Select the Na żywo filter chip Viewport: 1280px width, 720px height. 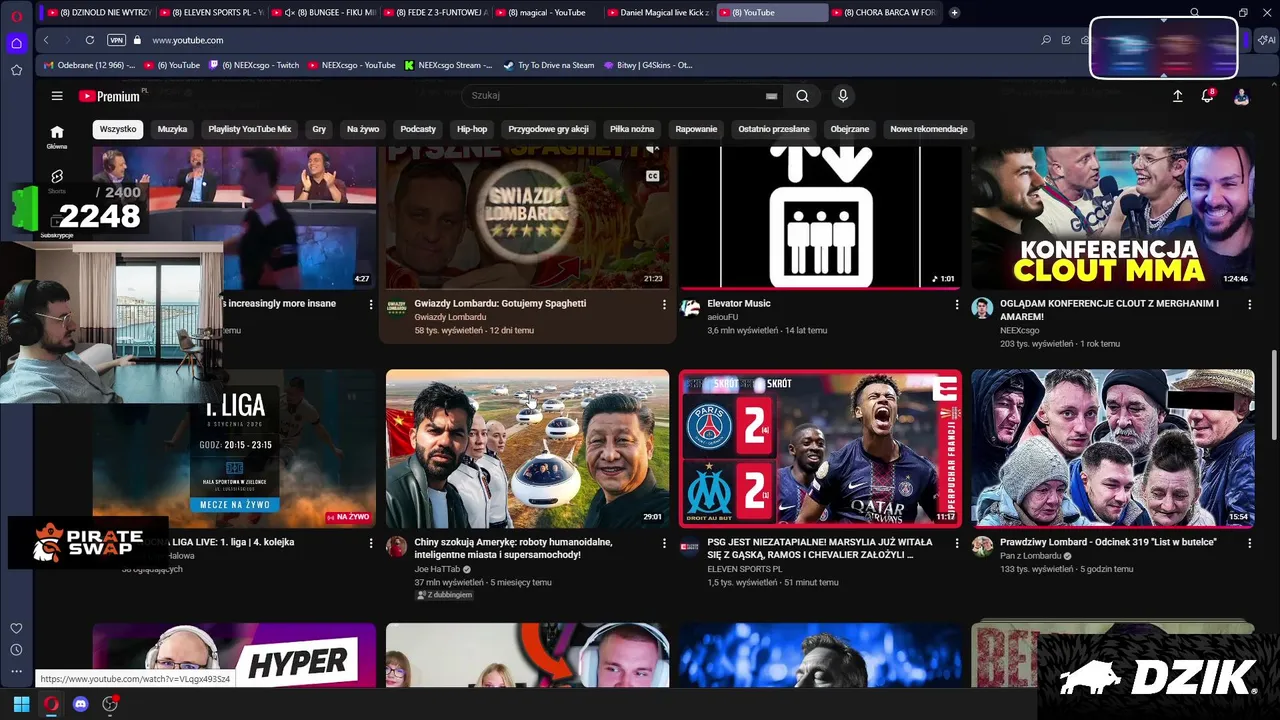[363, 129]
